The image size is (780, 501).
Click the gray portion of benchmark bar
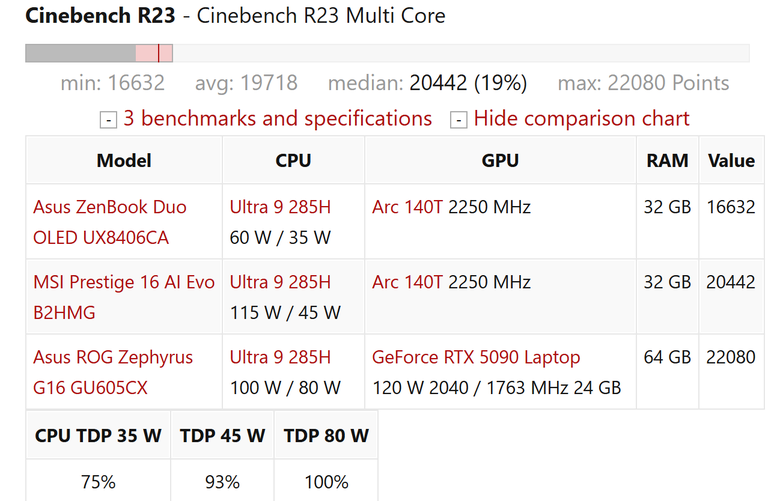coord(81,53)
